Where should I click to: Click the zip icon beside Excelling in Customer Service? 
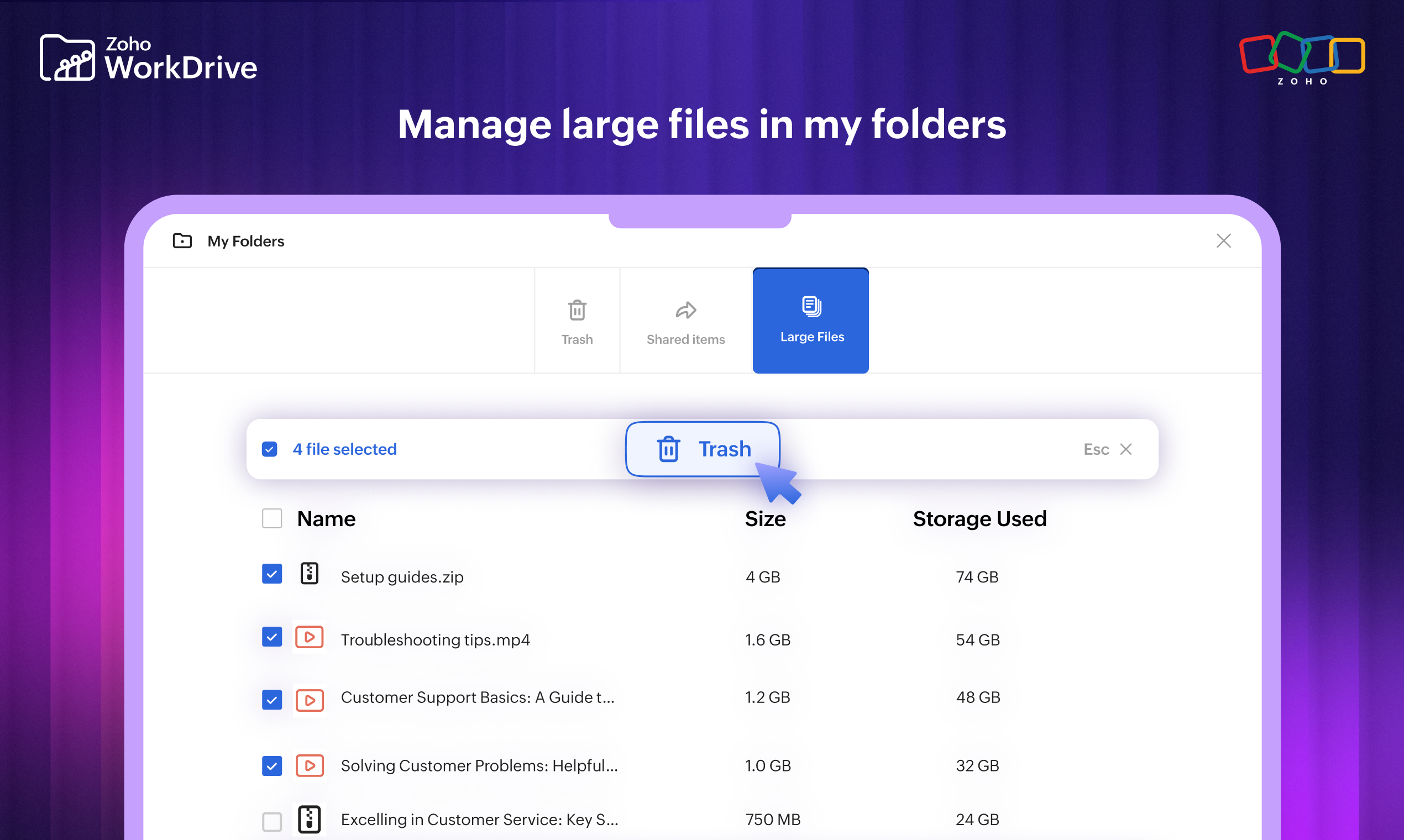pos(309,819)
